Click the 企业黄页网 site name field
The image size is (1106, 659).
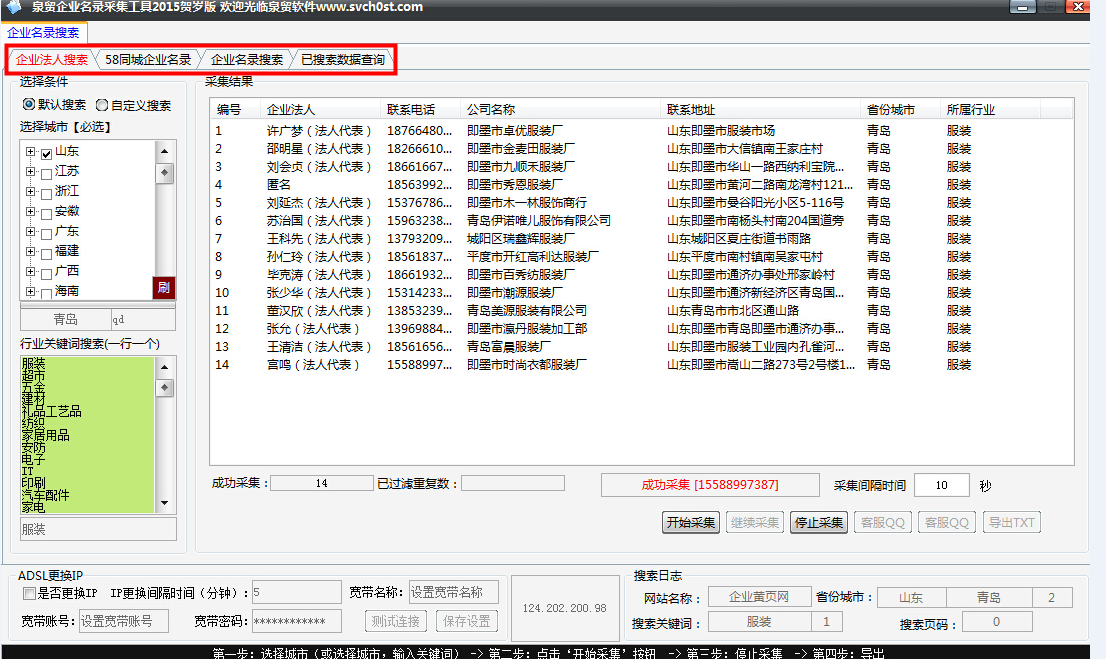point(758,598)
